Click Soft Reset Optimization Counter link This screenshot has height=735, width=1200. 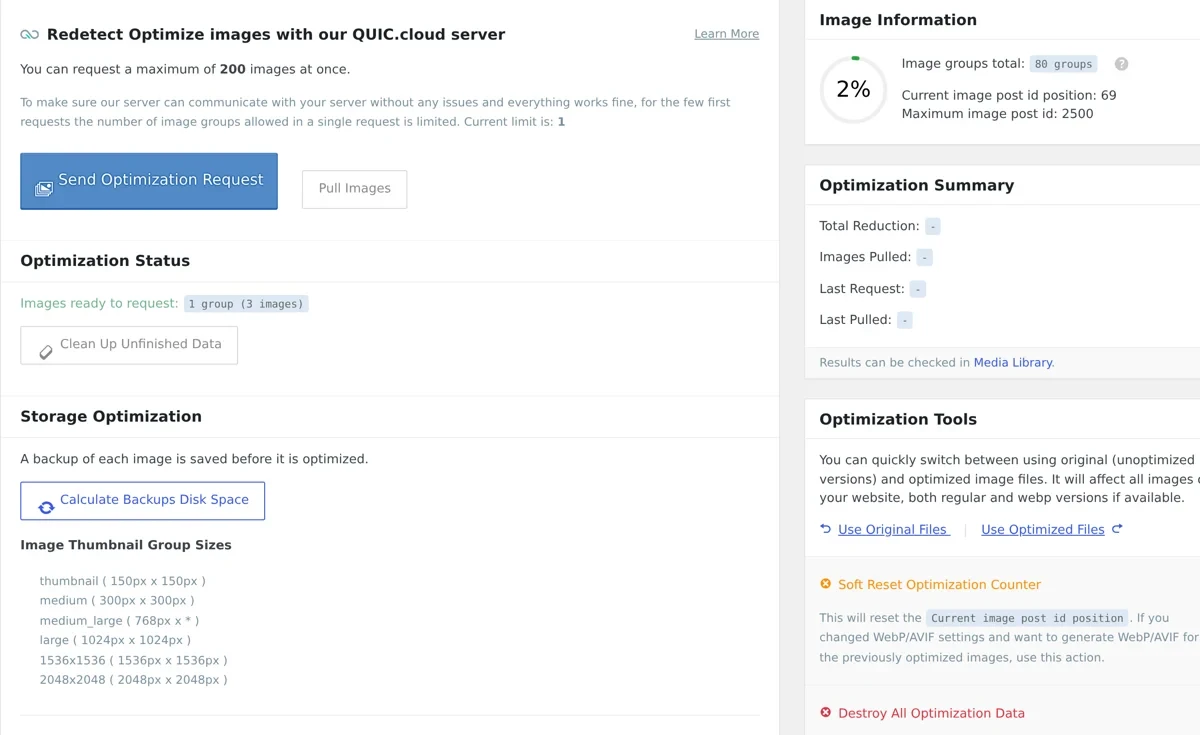point(939,585)
